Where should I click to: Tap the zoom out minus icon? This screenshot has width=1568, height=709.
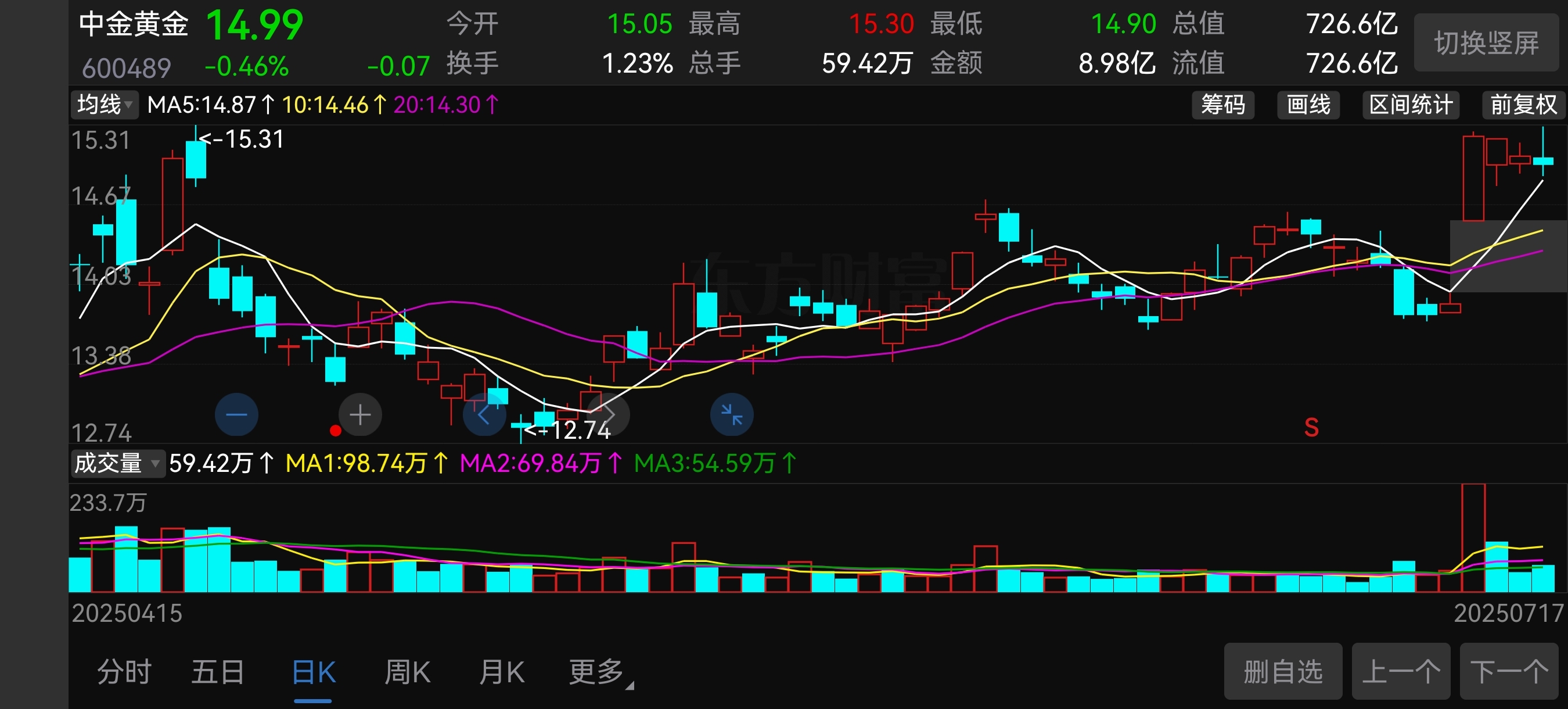[x=236, y=415]
